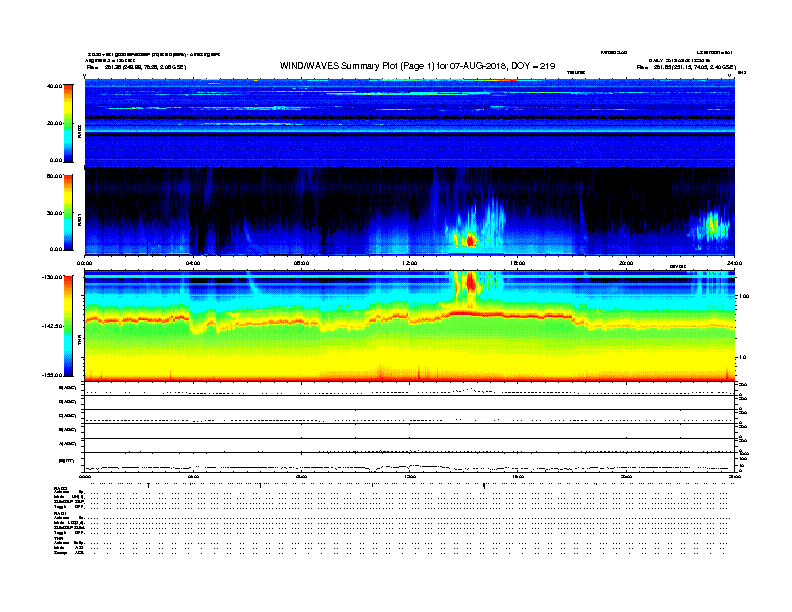Click the TNR color scale bar
The width and height of the screenshot is (792, 612).
coord(68,326)
